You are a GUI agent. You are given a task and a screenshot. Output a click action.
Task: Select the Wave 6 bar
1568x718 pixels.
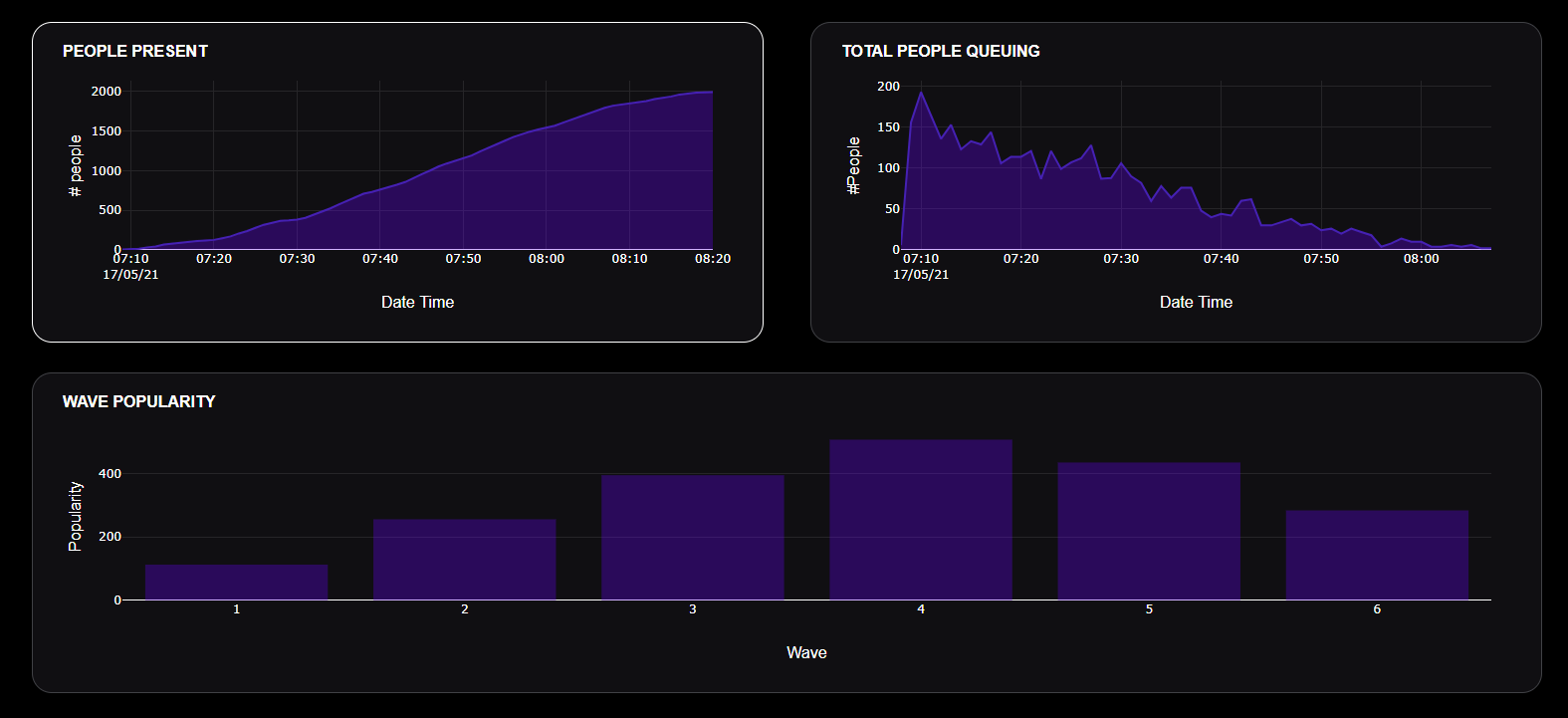[1377, 555]
